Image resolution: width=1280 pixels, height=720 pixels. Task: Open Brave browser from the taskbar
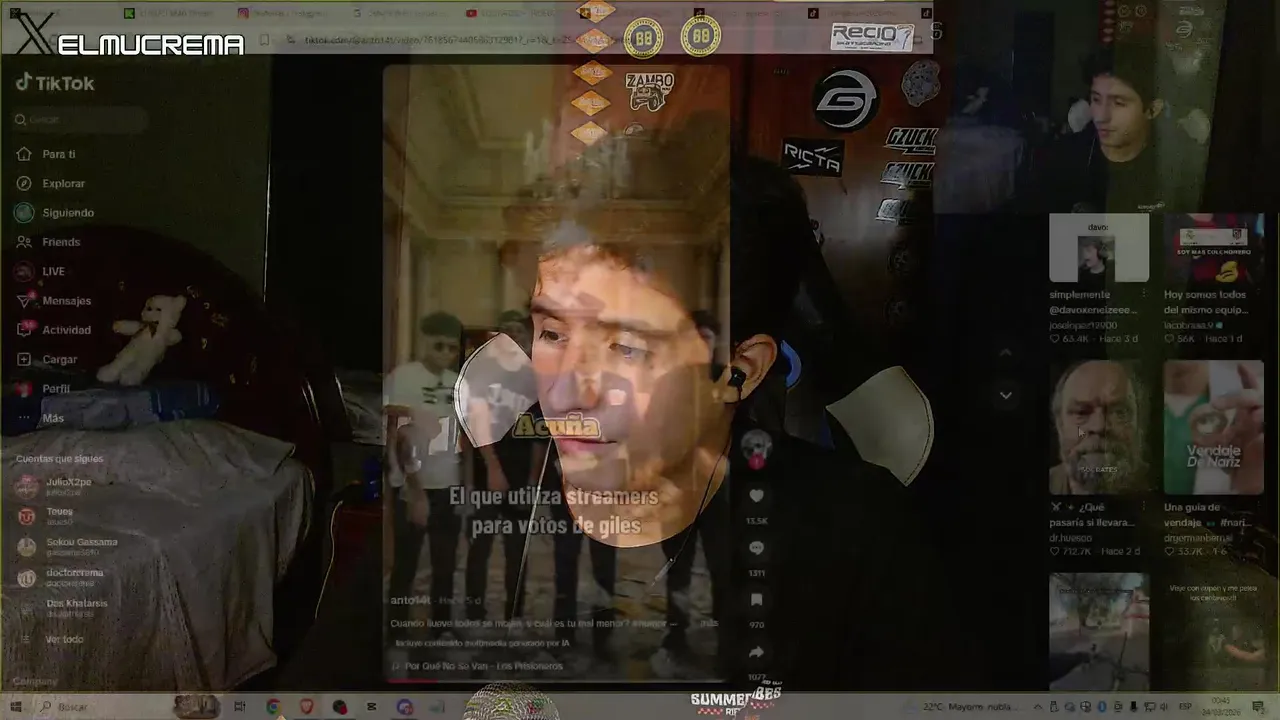pyautogui.click(x=306, y=706)
